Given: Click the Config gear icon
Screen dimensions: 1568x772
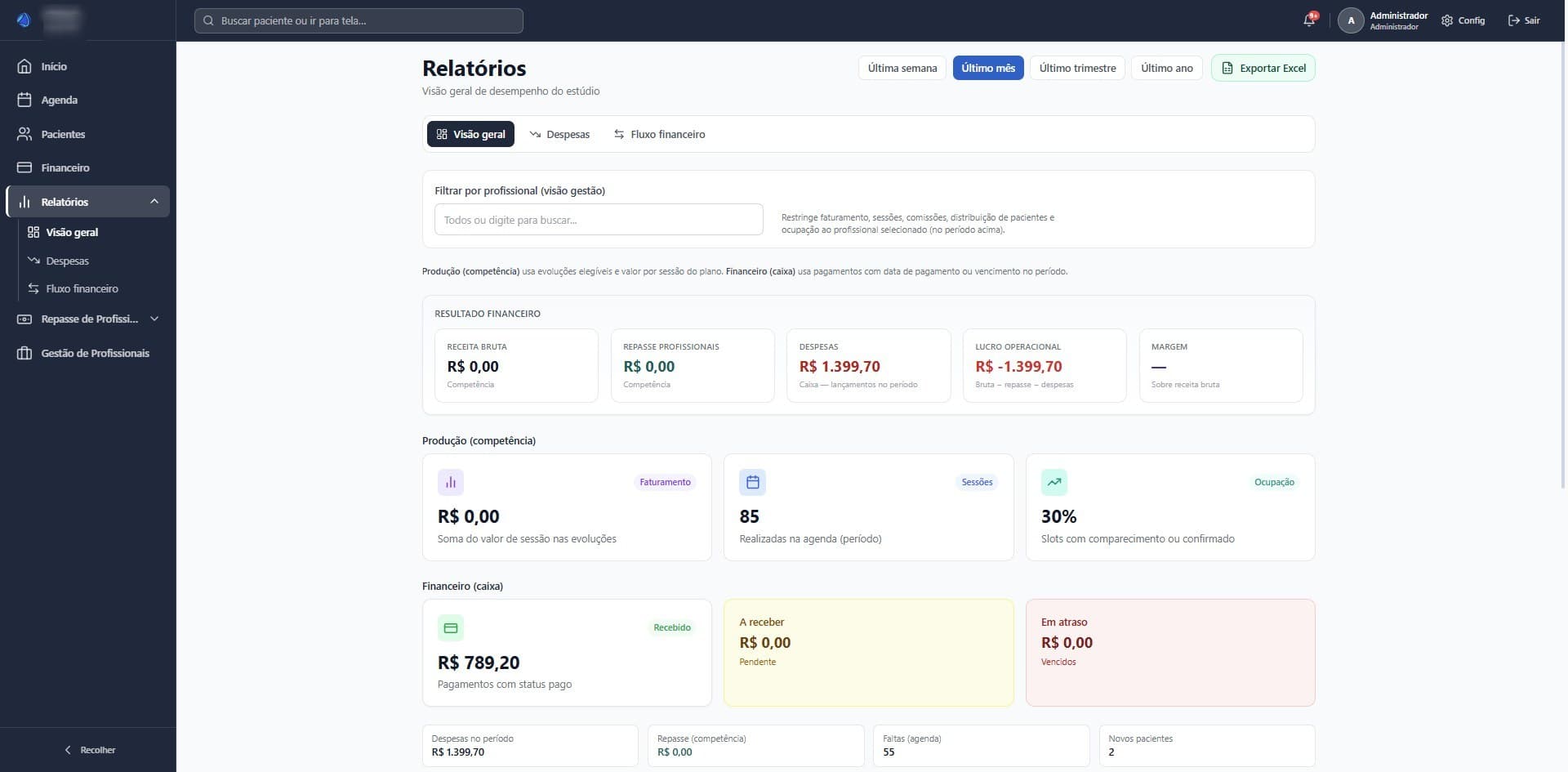Looking at the screenshot, I should 1447,20.
